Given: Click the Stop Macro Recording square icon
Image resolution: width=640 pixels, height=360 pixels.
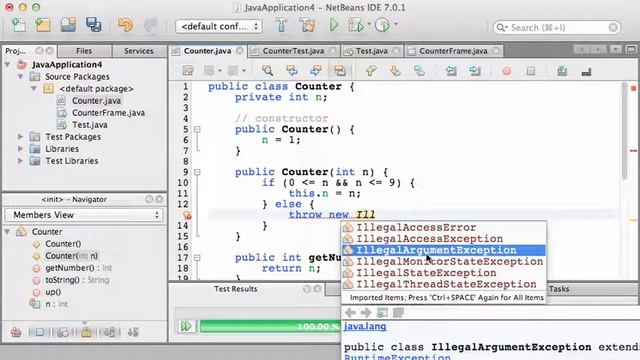Looking at the screenshot, I should [x=531, y=71].
